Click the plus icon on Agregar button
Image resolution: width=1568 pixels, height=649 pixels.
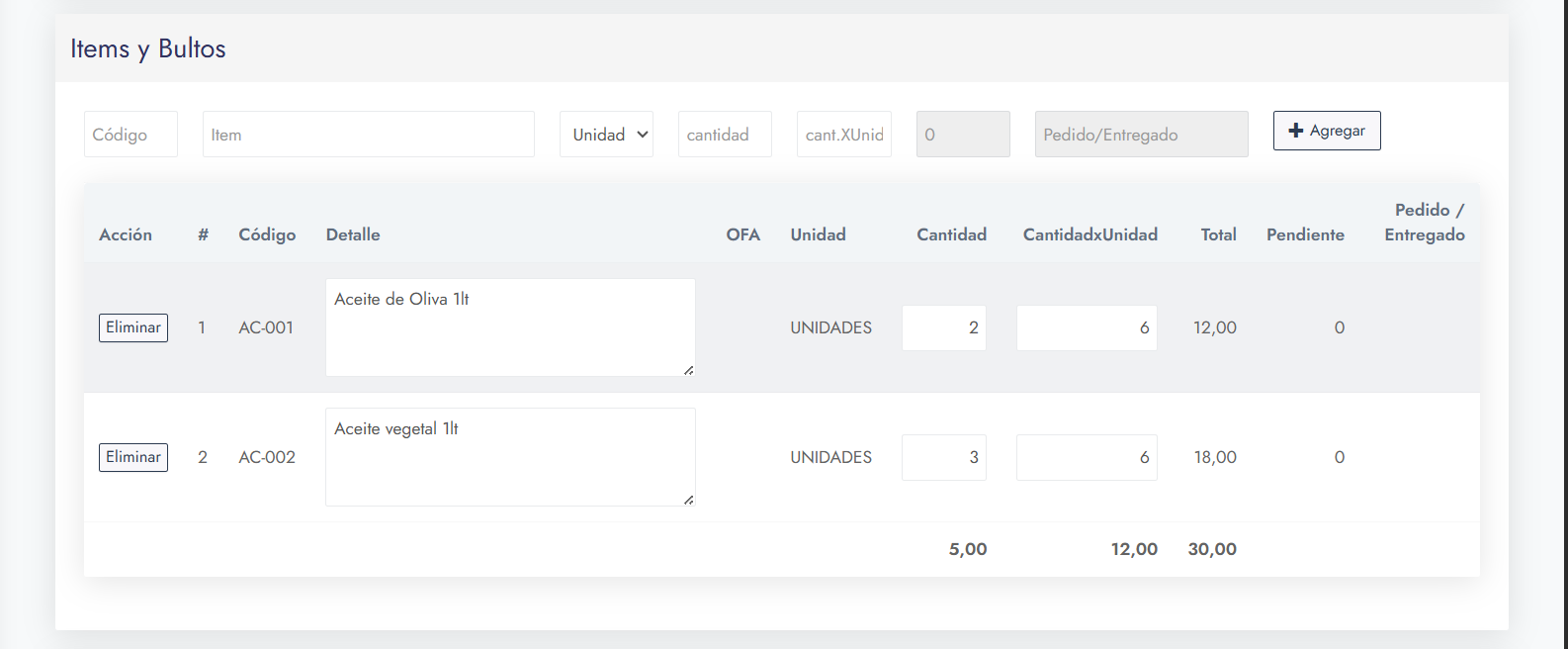point(1295,131)
